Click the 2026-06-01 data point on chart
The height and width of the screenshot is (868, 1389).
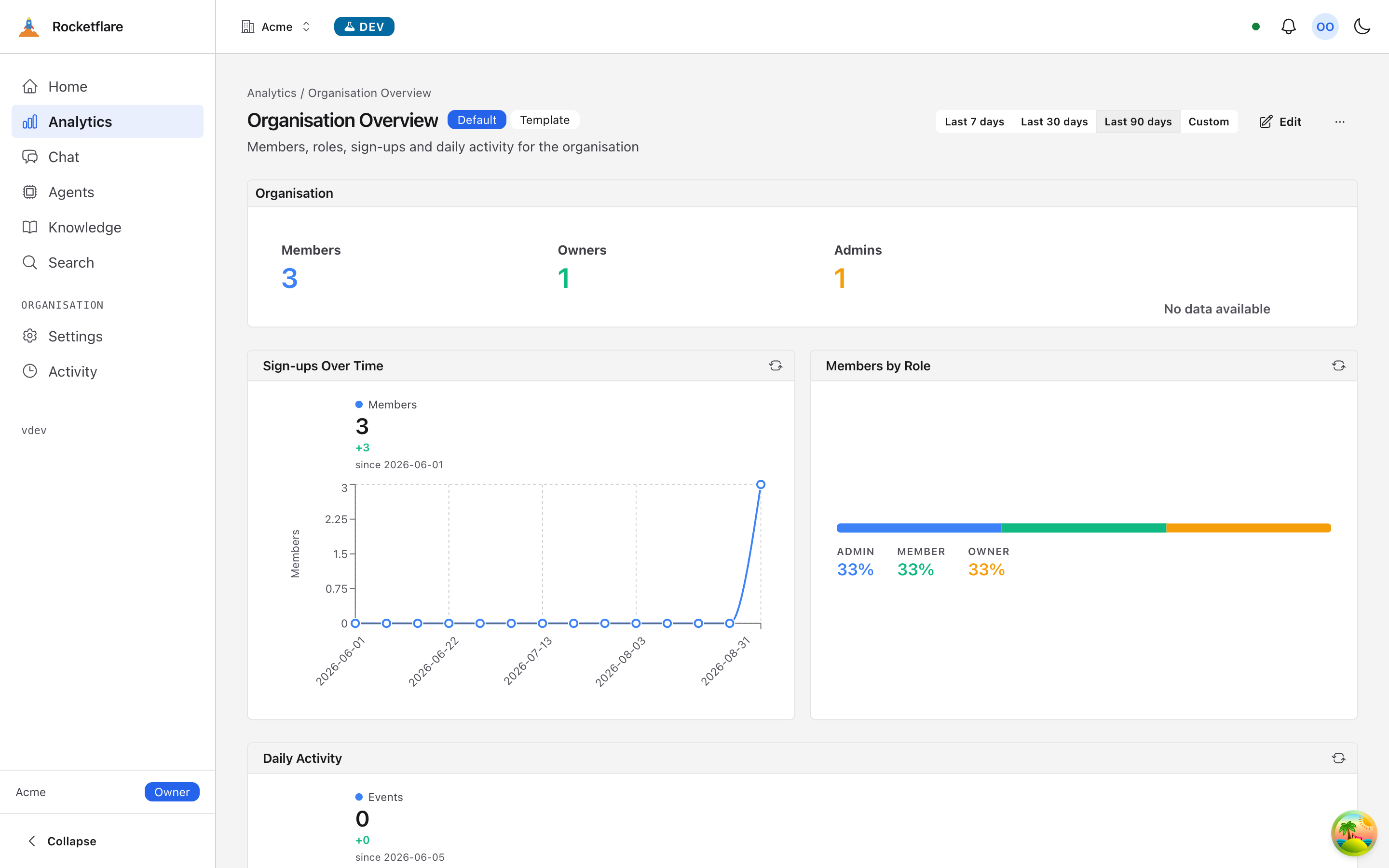(x=355, y=624)
